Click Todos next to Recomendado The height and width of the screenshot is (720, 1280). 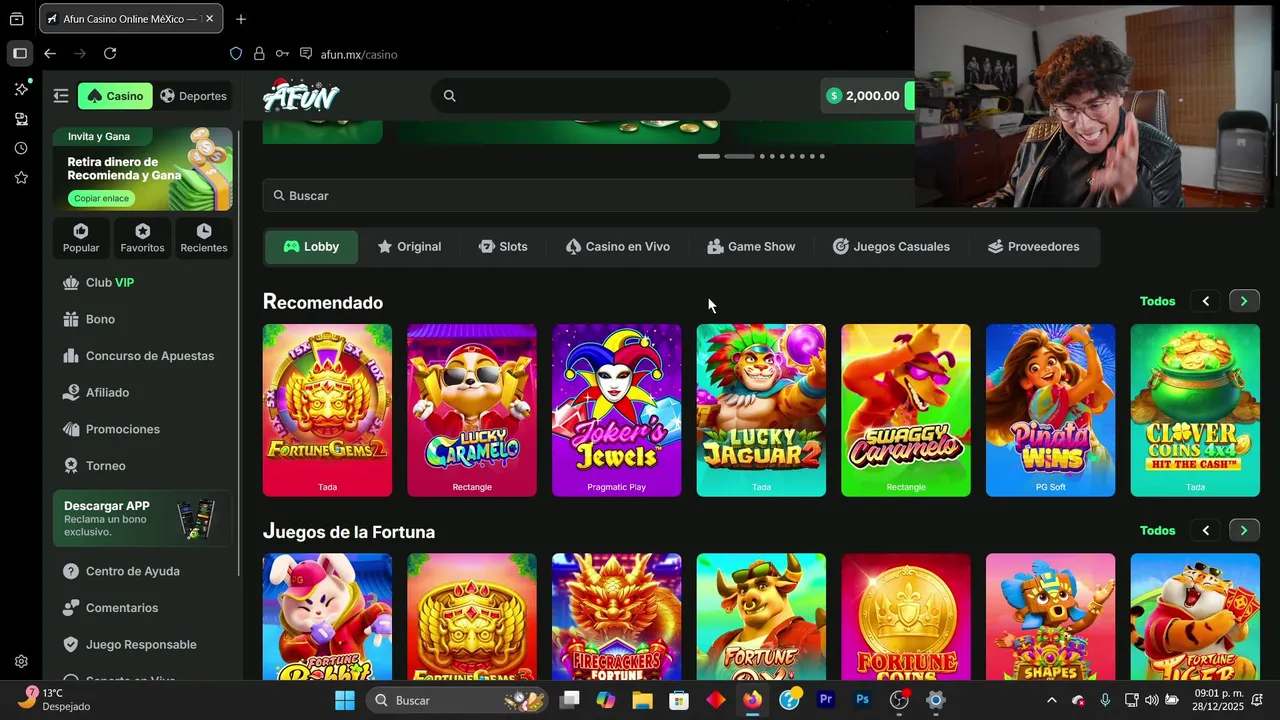(x=1157, y=301)
